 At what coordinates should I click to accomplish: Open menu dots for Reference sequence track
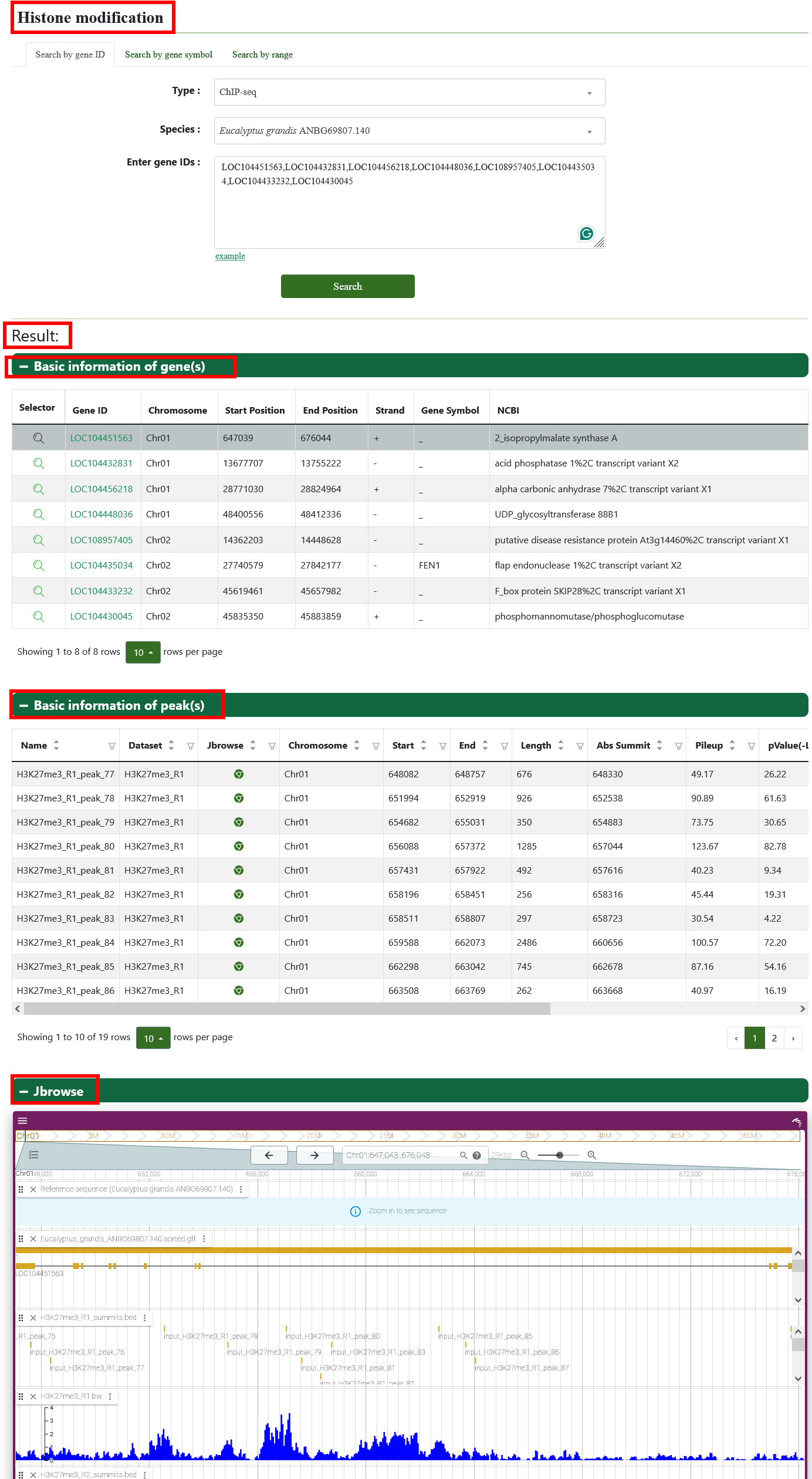[x=241, y=1189]
